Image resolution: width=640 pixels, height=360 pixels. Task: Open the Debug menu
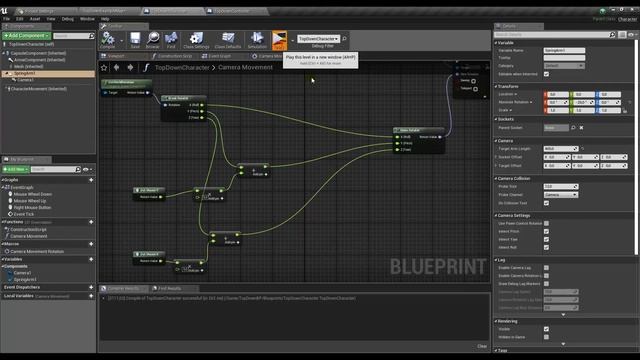67,19
